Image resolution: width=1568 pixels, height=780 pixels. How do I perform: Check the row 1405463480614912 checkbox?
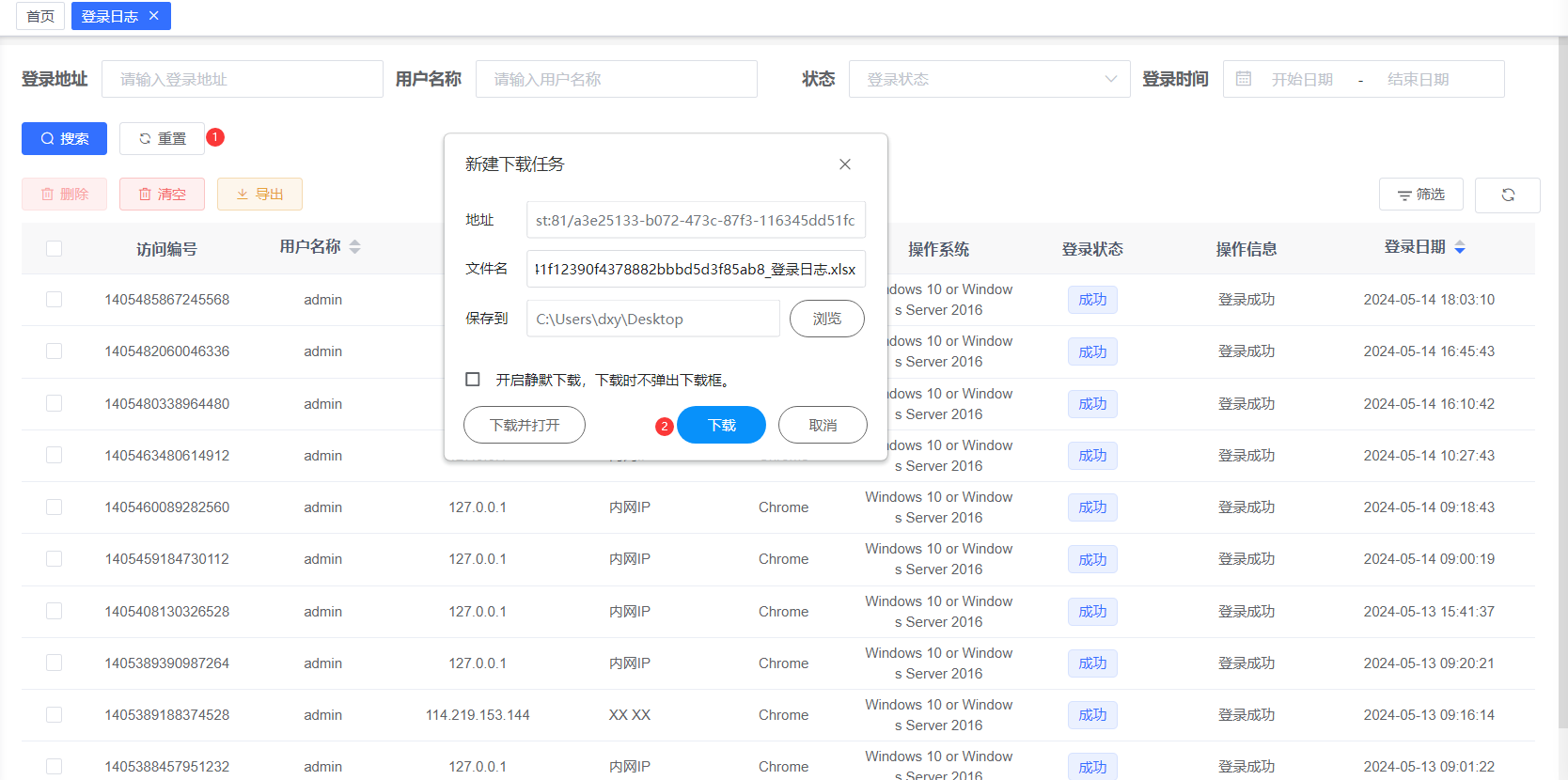55,455
